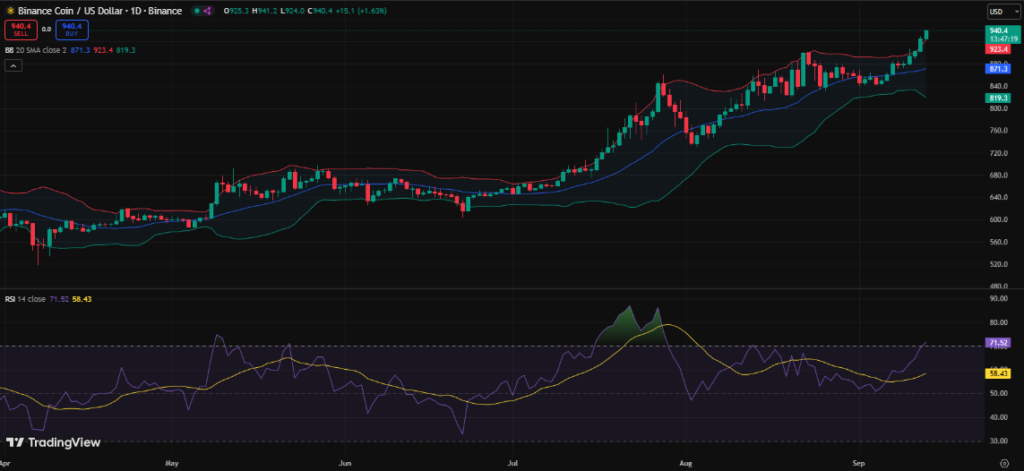This screenshot has height=471, width=1024.
Task: Collapse the indicator legend with chevron button
Action: (14, 65)
